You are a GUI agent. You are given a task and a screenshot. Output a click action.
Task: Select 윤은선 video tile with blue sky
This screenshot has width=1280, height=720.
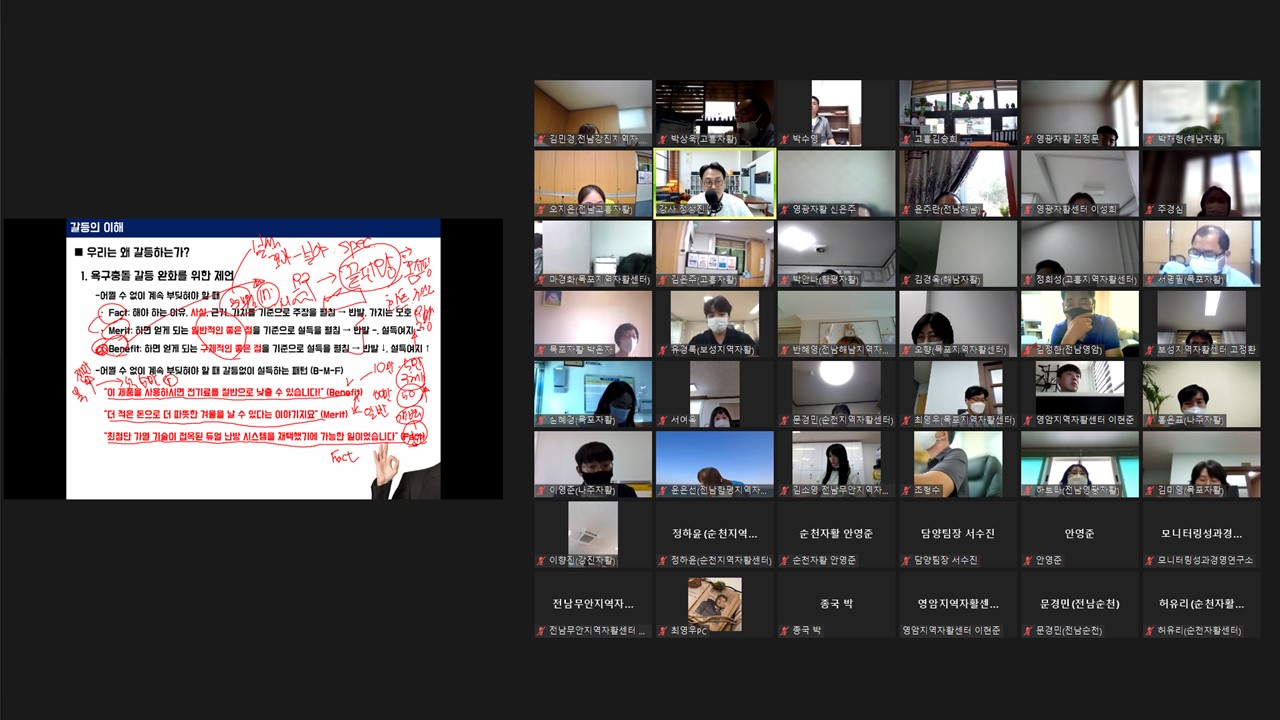click(x=714, y=462)
